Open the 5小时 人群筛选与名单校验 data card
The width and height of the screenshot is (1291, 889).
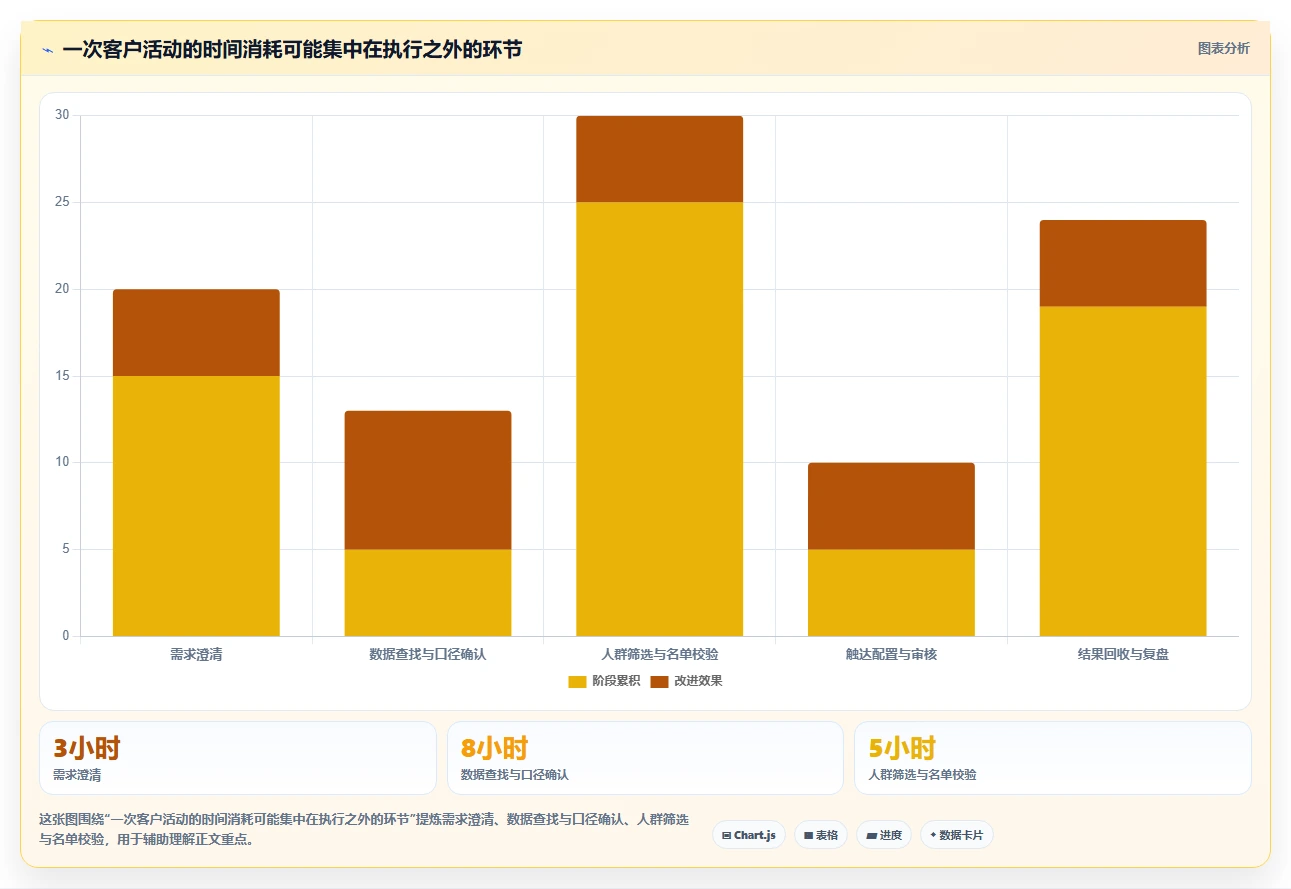[1052, 758]
